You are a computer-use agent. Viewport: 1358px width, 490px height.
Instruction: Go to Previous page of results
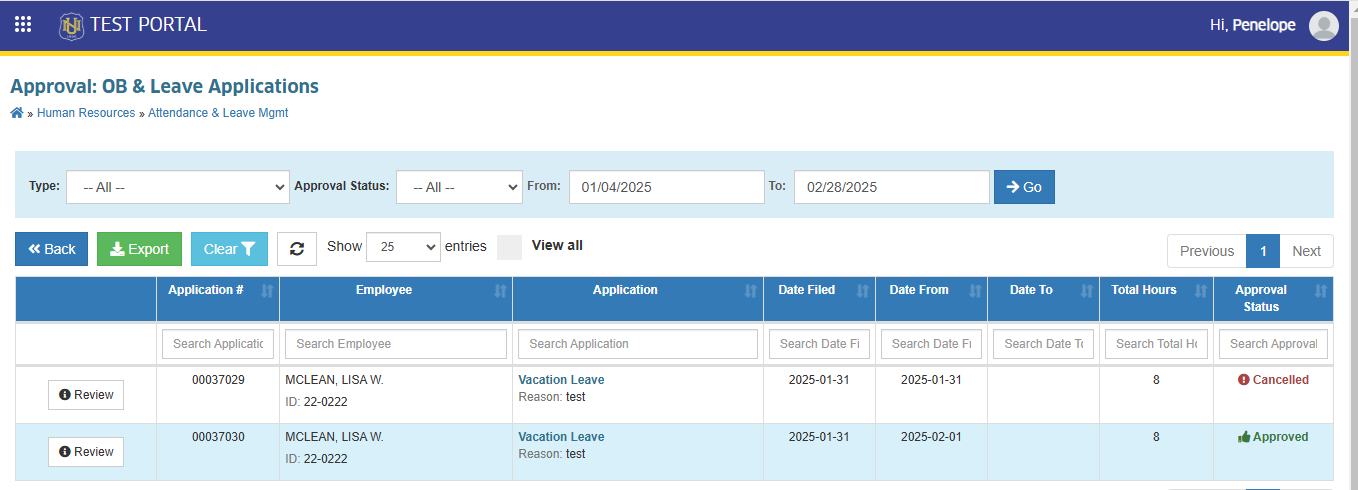click(x=1207, y=251)
